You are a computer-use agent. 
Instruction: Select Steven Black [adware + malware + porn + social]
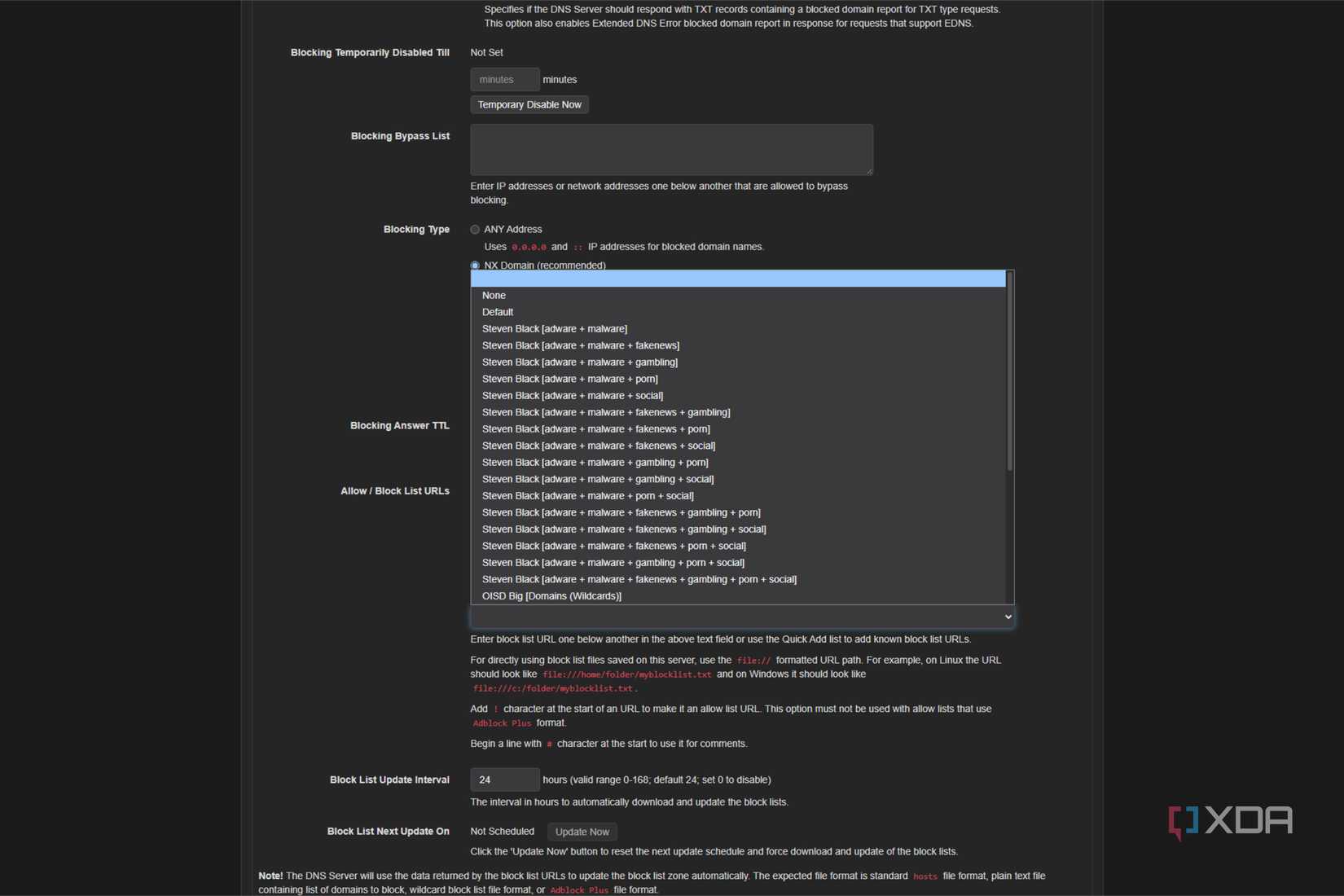coord(738,496)
